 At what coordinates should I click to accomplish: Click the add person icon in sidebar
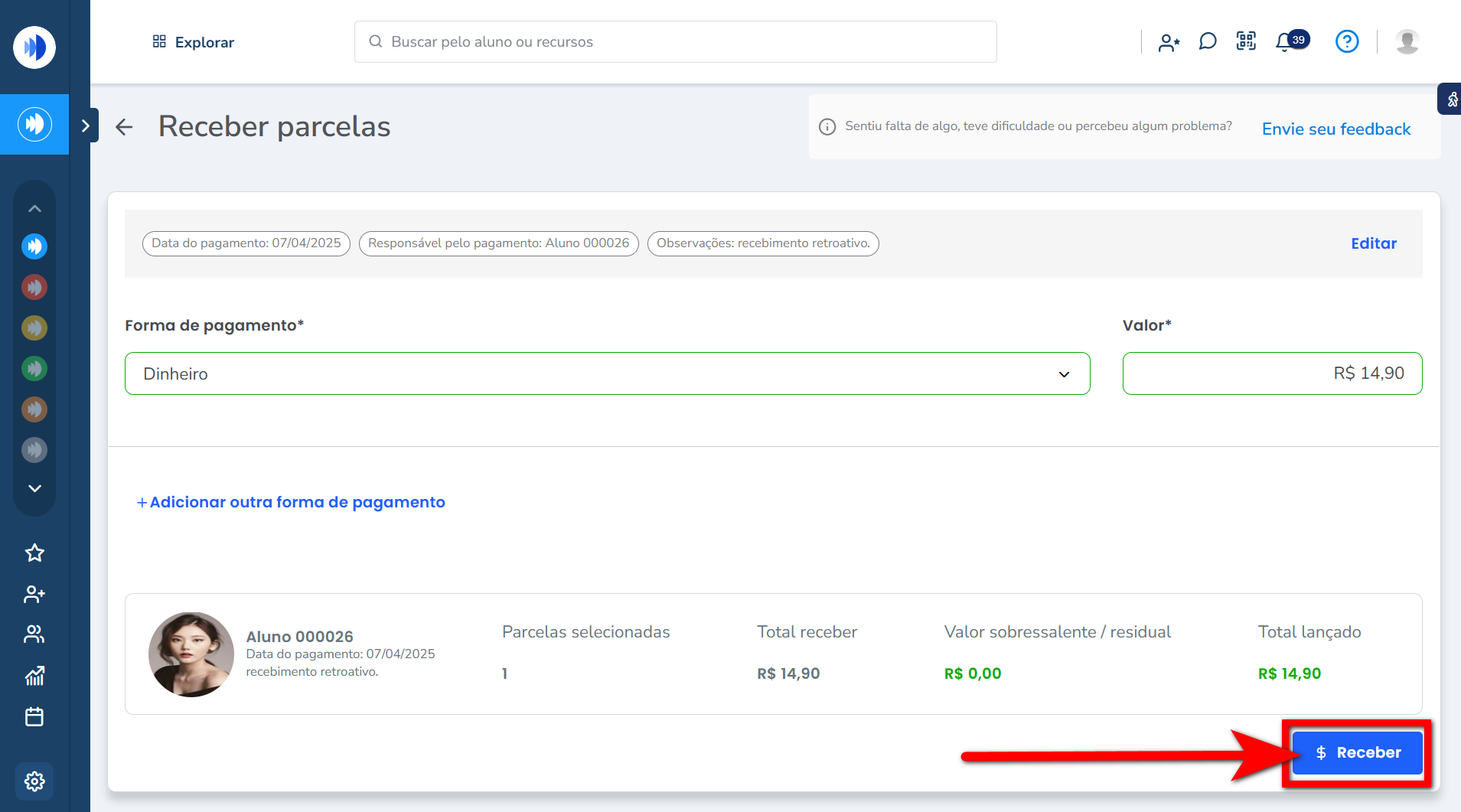(x=34, y=594)
